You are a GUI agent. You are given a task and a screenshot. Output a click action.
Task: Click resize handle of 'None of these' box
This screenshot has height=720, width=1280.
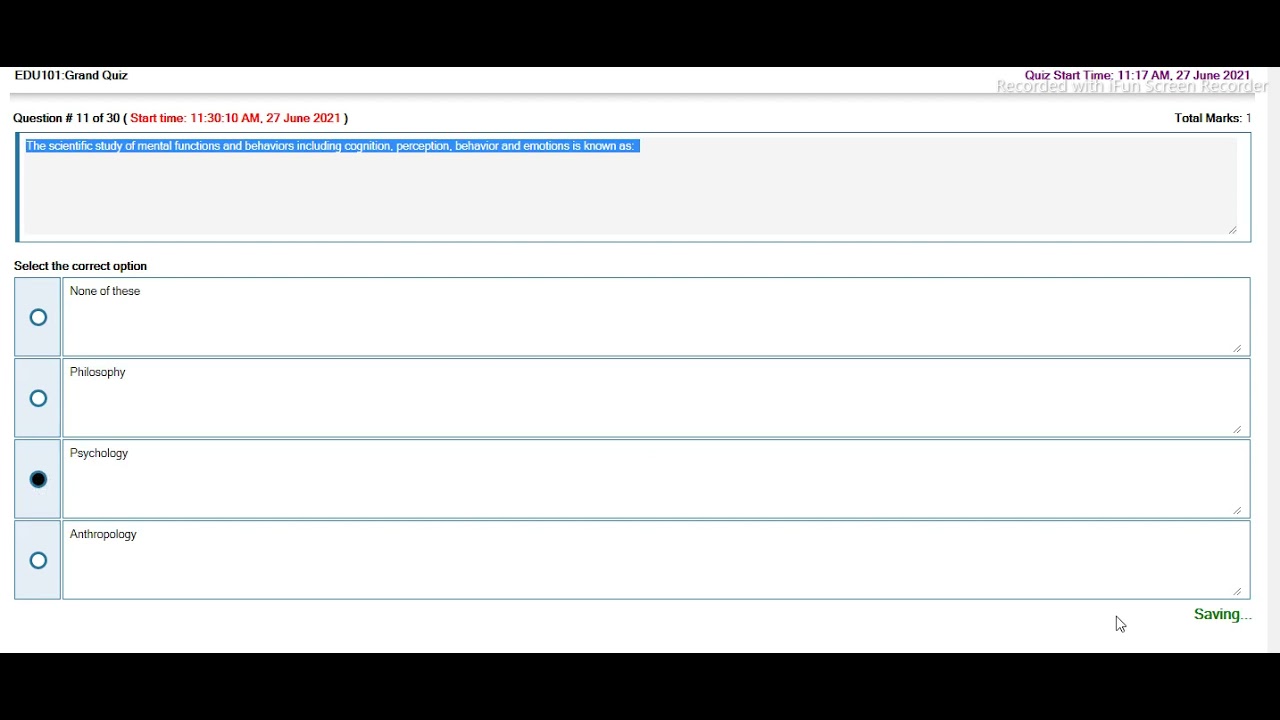[1237, 348]
